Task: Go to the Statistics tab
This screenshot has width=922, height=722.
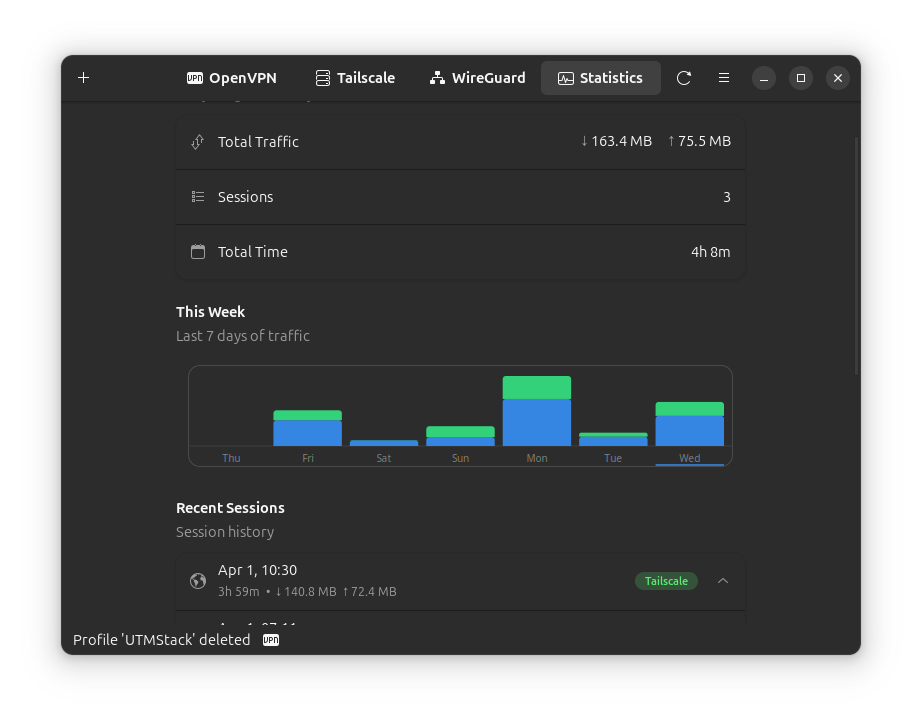Action: 600,78
